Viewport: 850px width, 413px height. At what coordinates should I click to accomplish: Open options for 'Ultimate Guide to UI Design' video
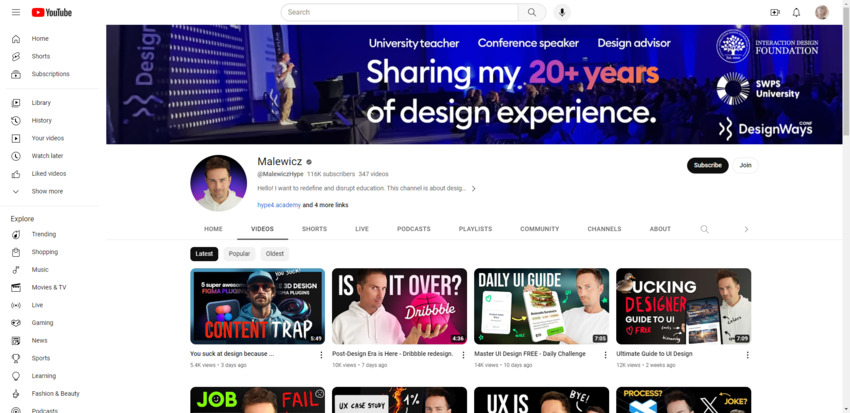[748, 355]
